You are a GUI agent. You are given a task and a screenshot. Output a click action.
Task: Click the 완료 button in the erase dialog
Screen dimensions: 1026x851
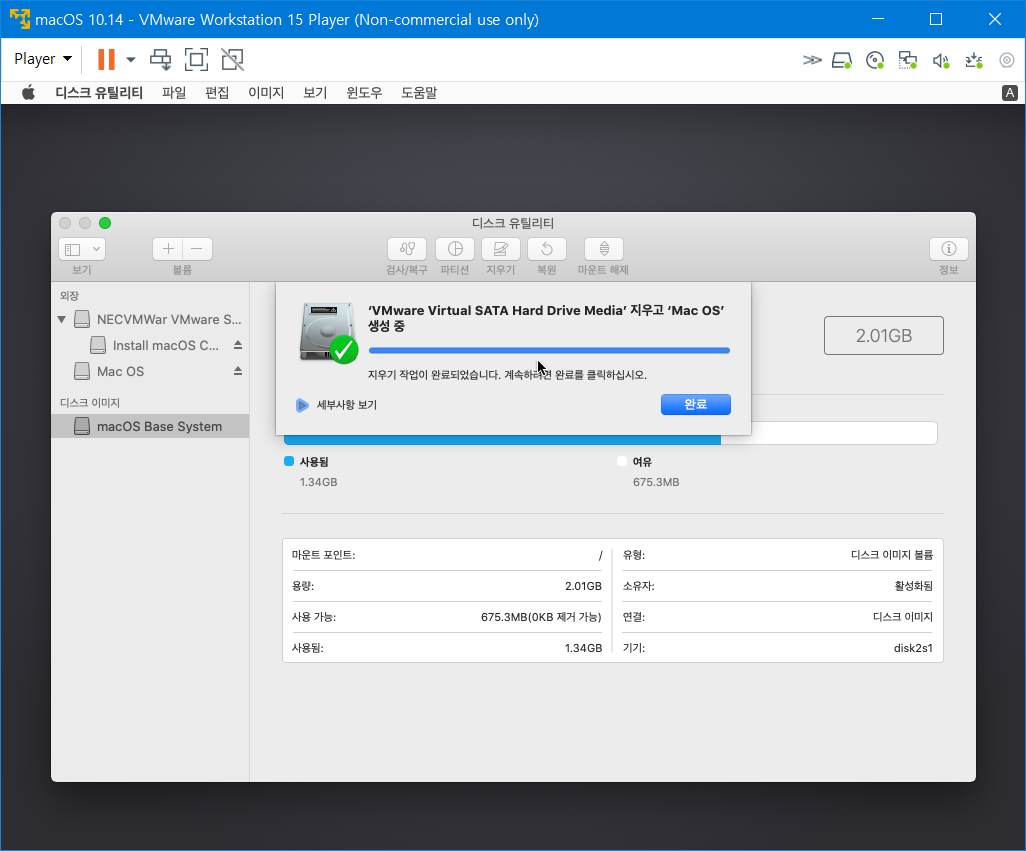pos(696,404)
